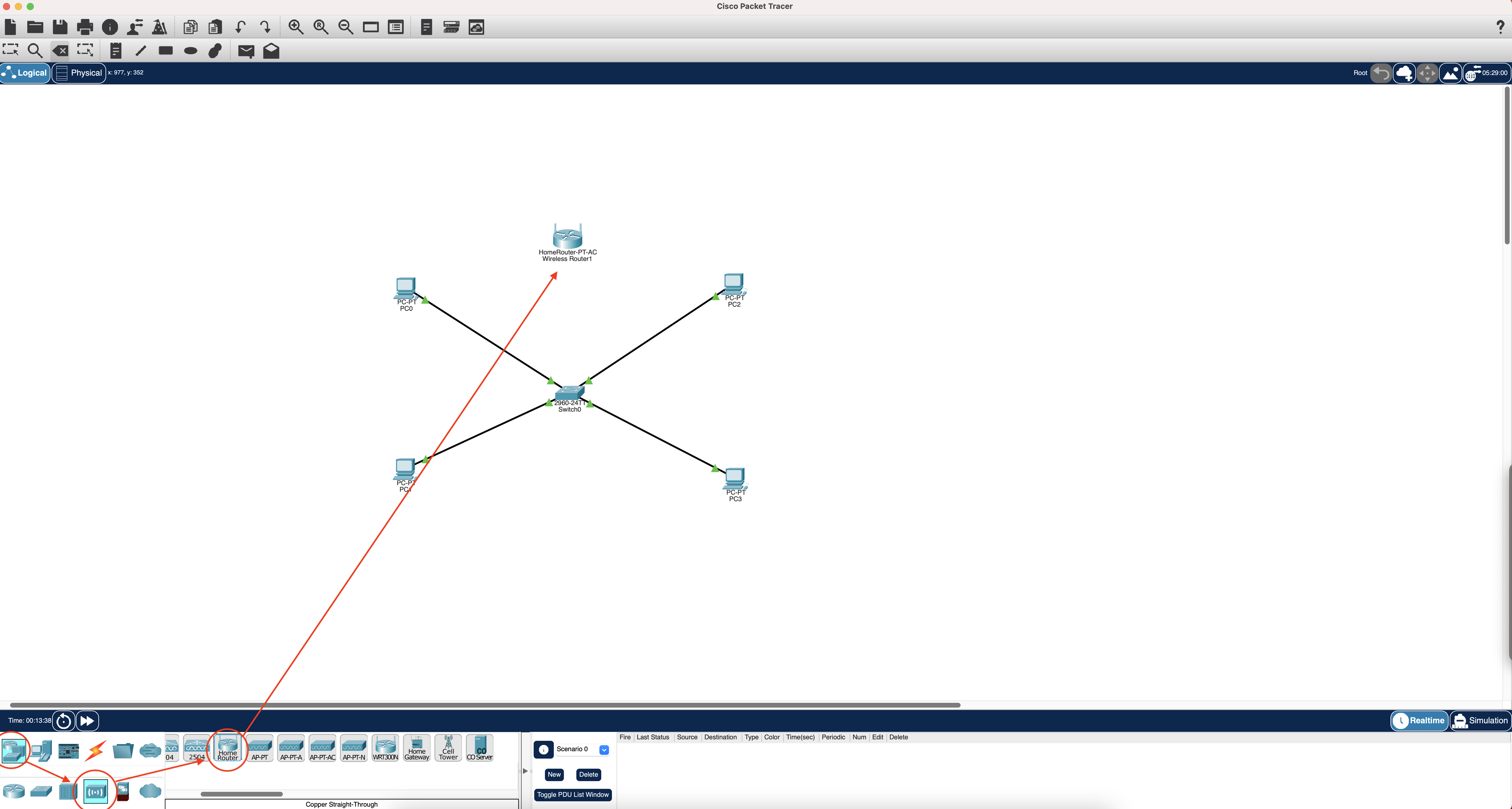The width and height of the screenshot is (1512, 809).
Task: Open user profile settings icon
Action: [x=135, y=27]
